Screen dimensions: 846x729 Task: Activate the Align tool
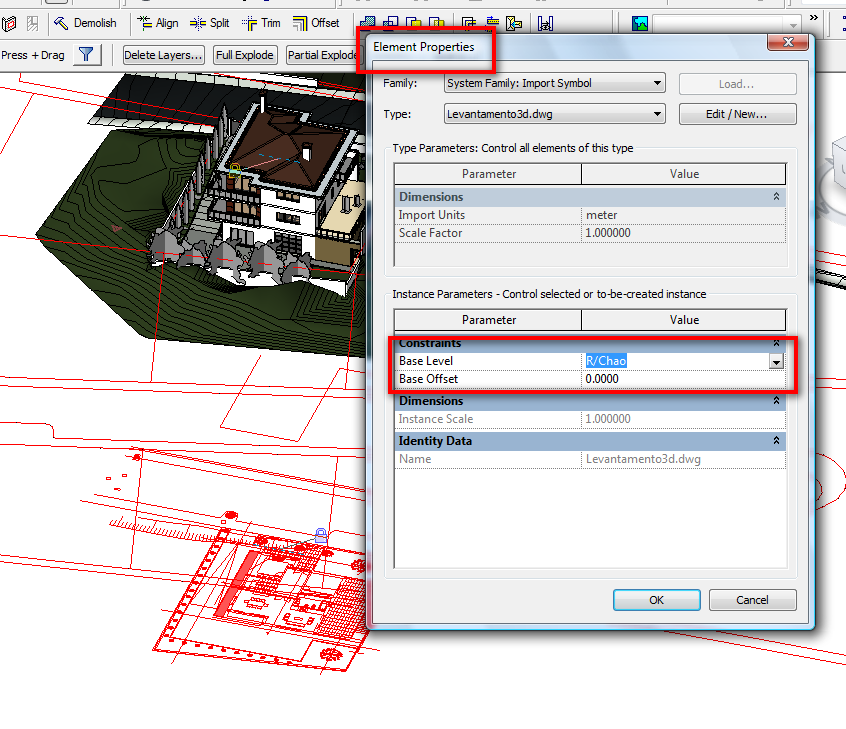point(157,23)
